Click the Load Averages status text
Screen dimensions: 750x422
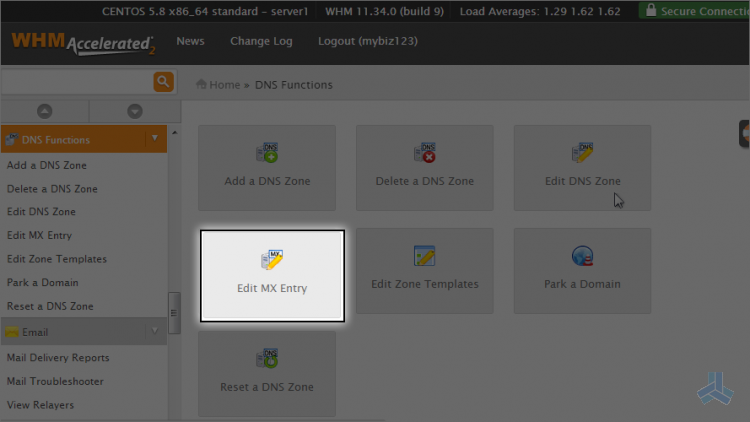(540, 11)
